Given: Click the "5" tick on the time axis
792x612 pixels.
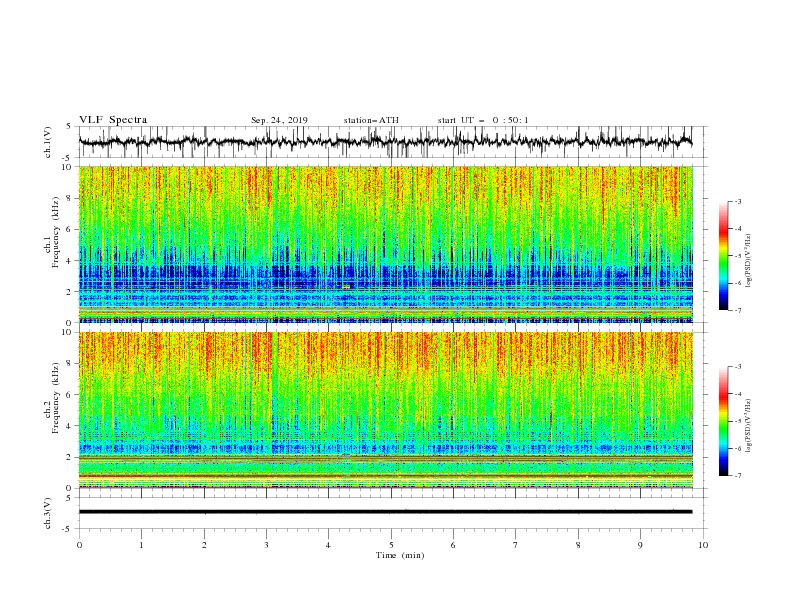Looking at the screenshot, I should [x=391, y=545].
